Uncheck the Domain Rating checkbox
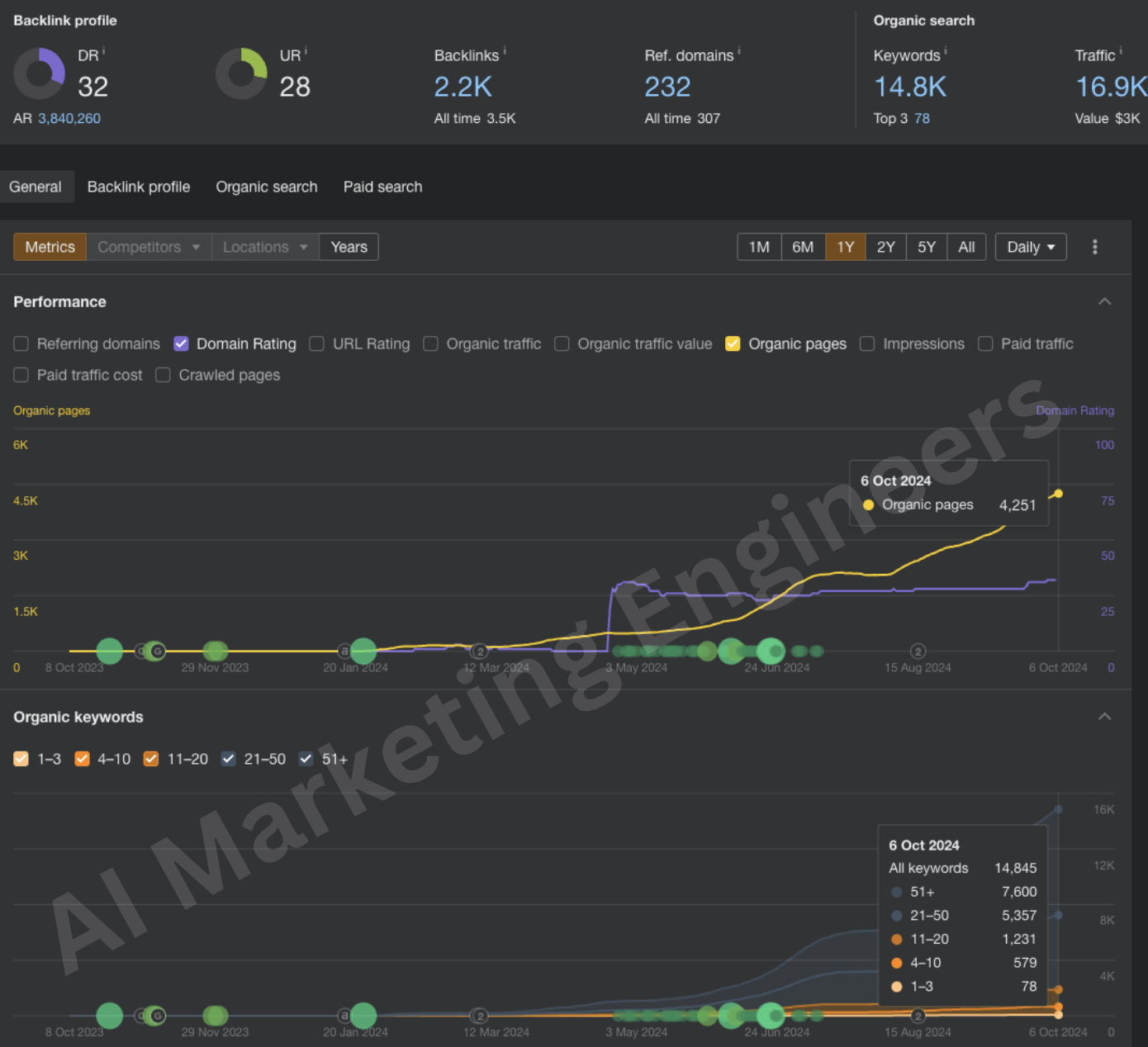The image size is (1148, 1047). pos(181,343)
